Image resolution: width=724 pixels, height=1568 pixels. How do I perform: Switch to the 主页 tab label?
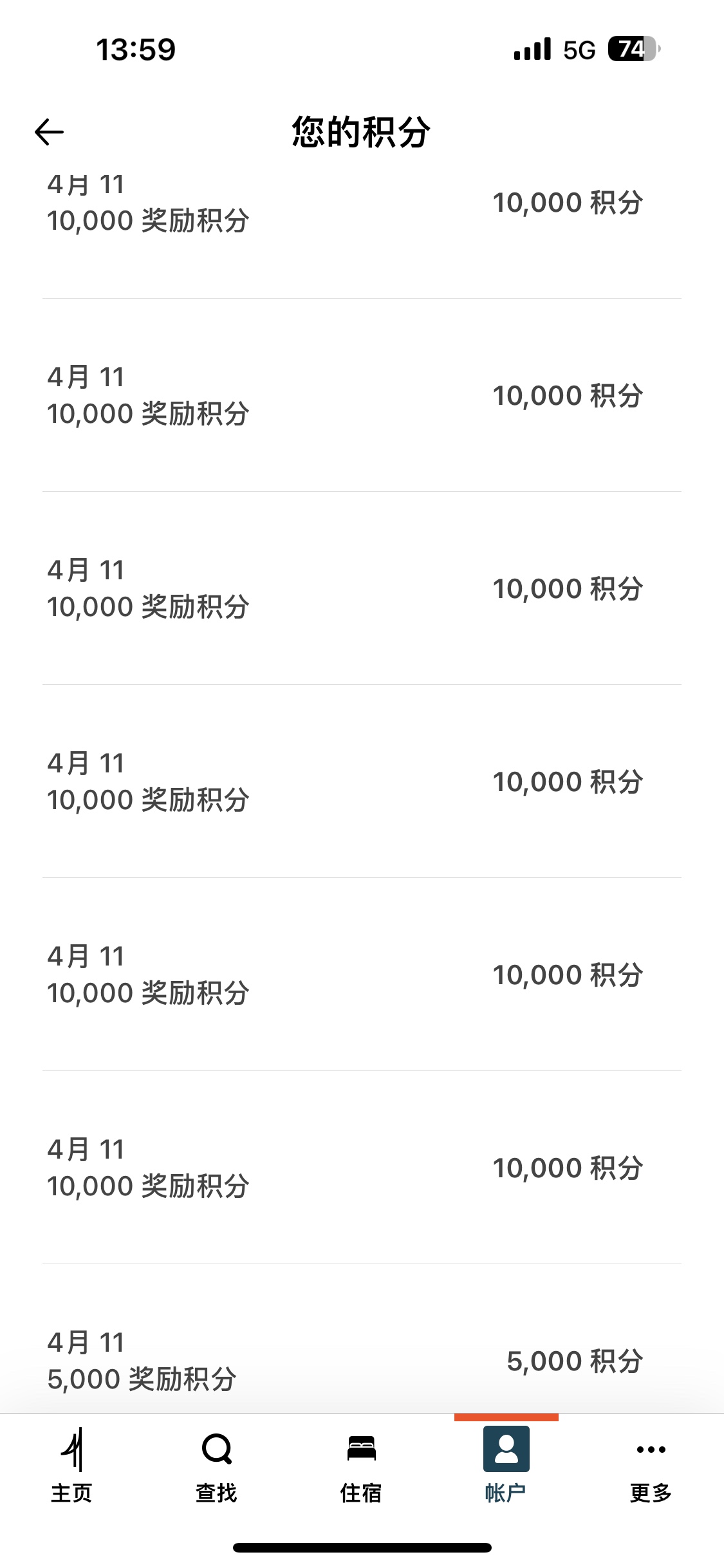click(72, 1493)
